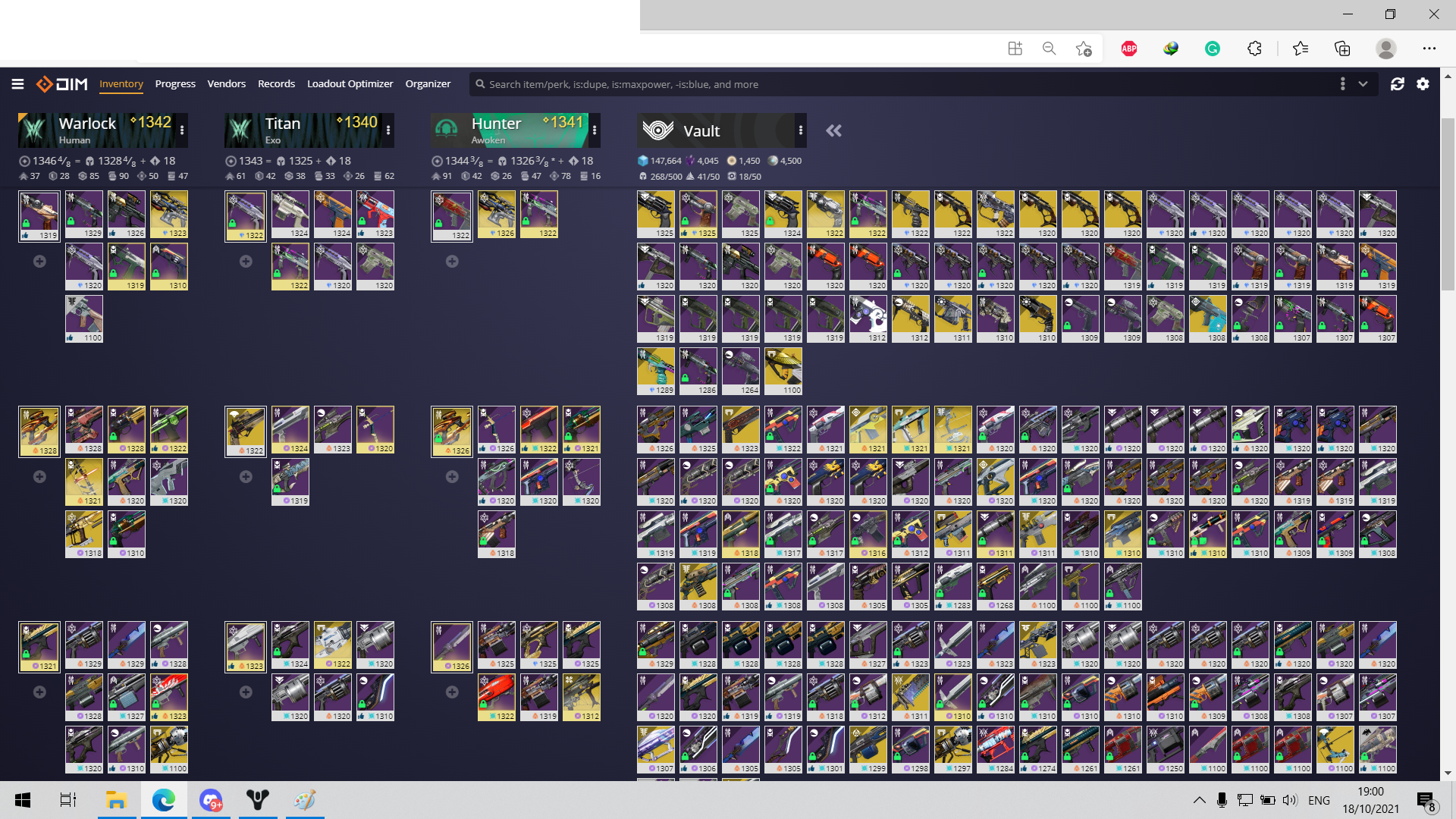Image resolution: width=1456 pixels, height=819 pixels.
Task: Open the Hunter character menu
Action: point(595,130)
